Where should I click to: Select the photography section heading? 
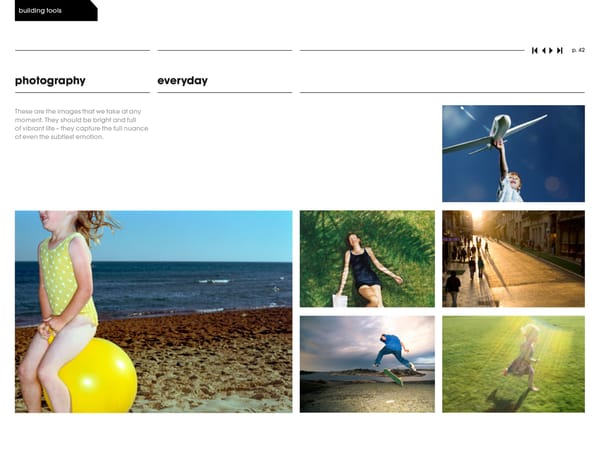pyautogui.click(x=50, y=81)
